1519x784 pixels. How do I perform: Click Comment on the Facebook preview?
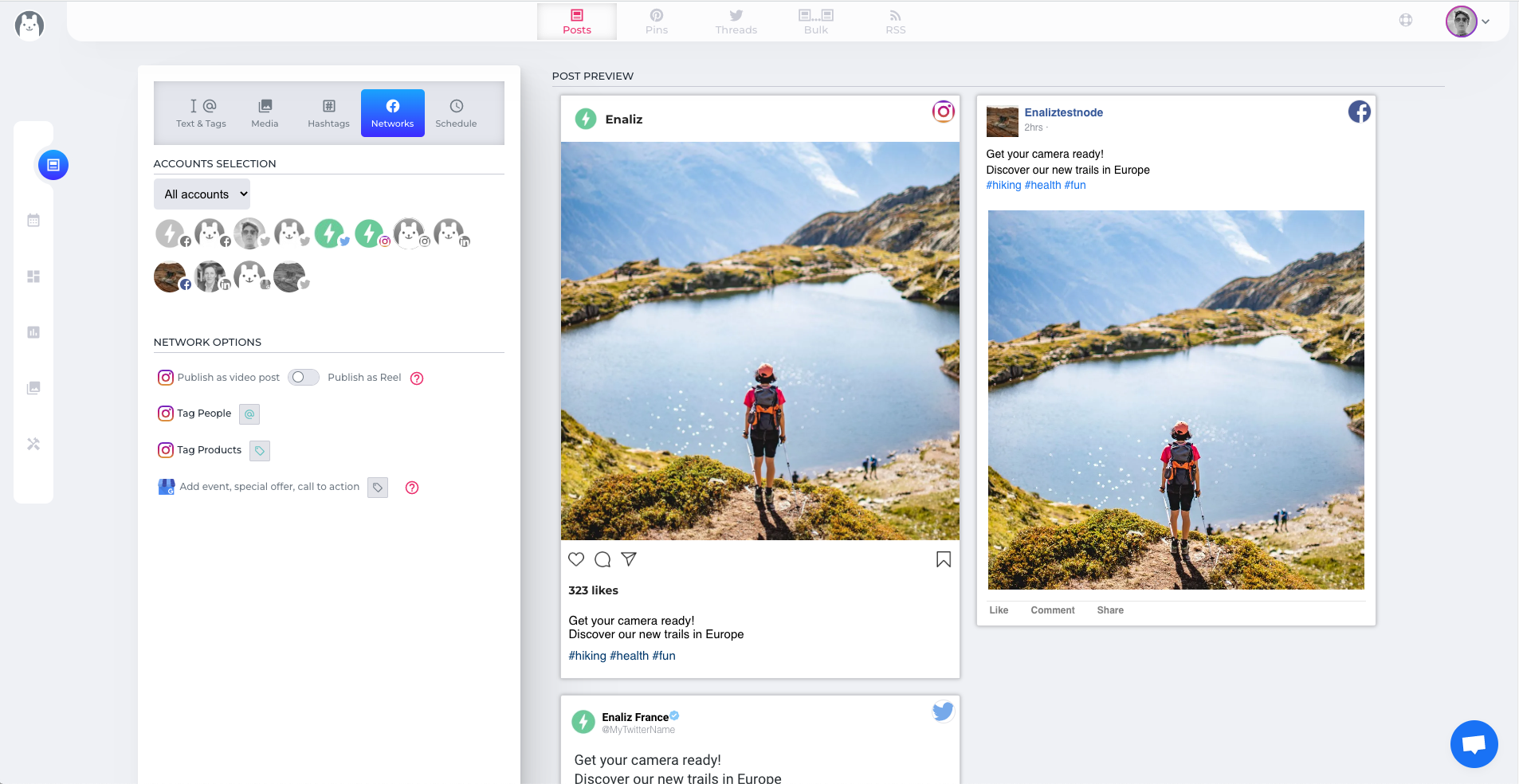click(1052, 610)
